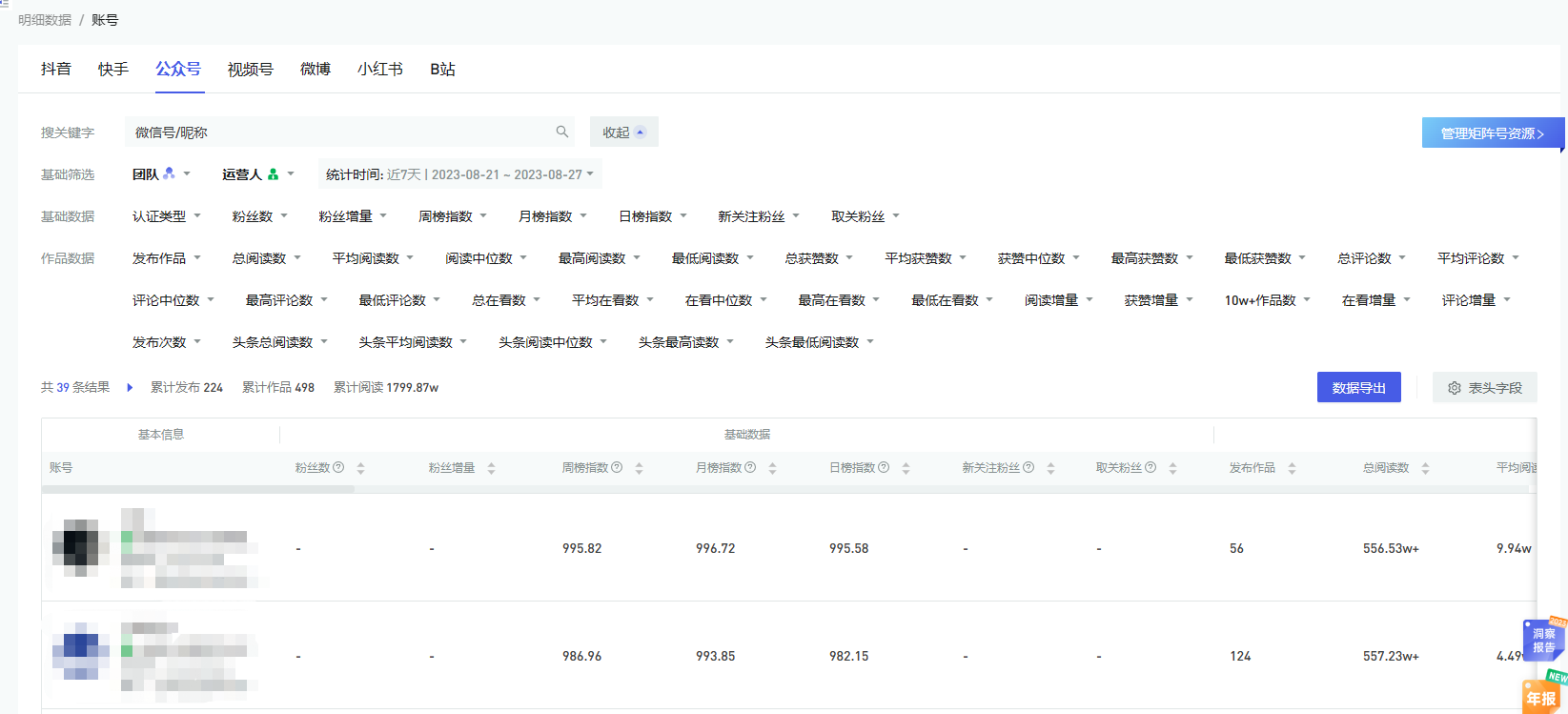Click the help icon beside 月榜指数 header
The image size is (1568, 714).
pyautogui.click(x=750, y=467)
